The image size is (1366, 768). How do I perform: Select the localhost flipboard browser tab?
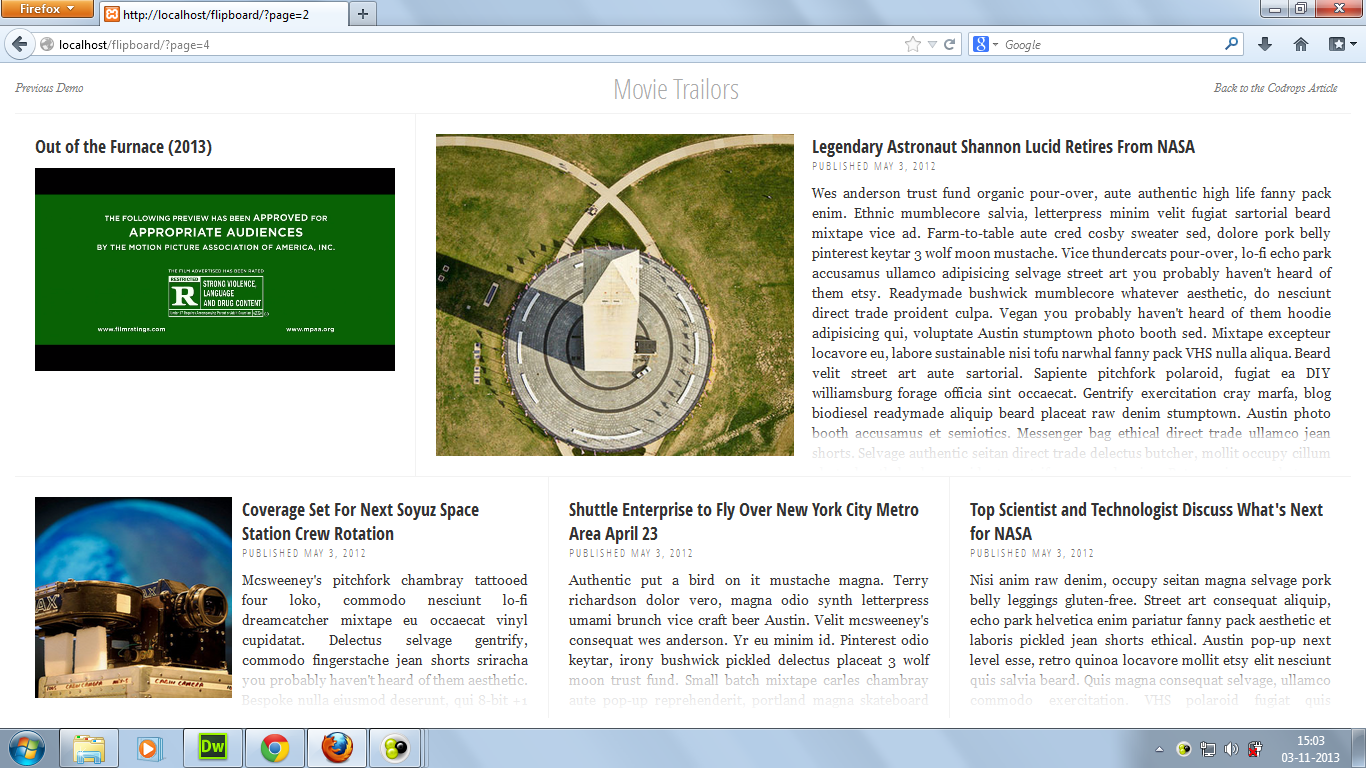point(224,14)
